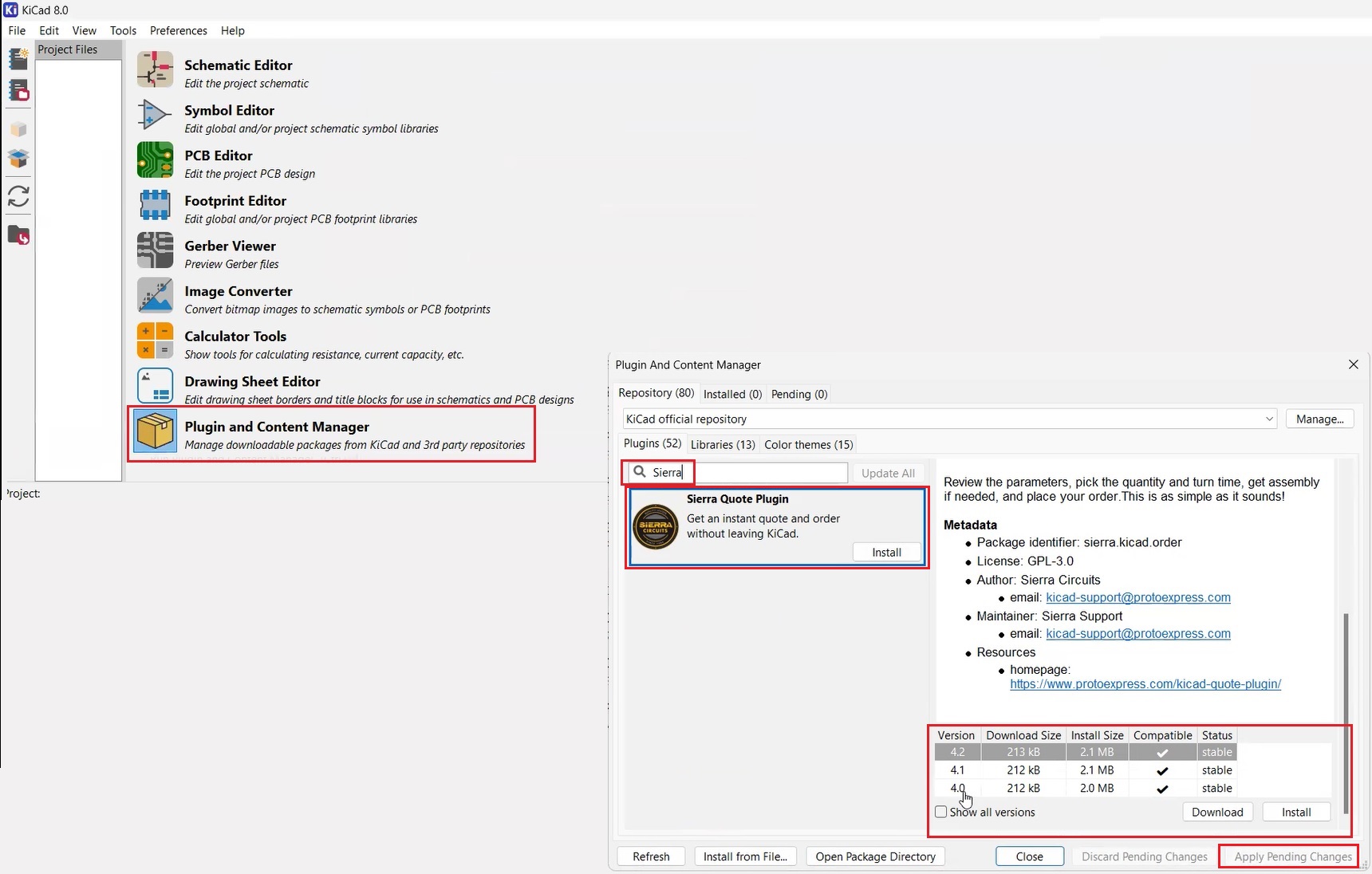Open the Drawing Sheet Editor icon
Viewport: 1372px width, 874px height.
coord(155,386)
